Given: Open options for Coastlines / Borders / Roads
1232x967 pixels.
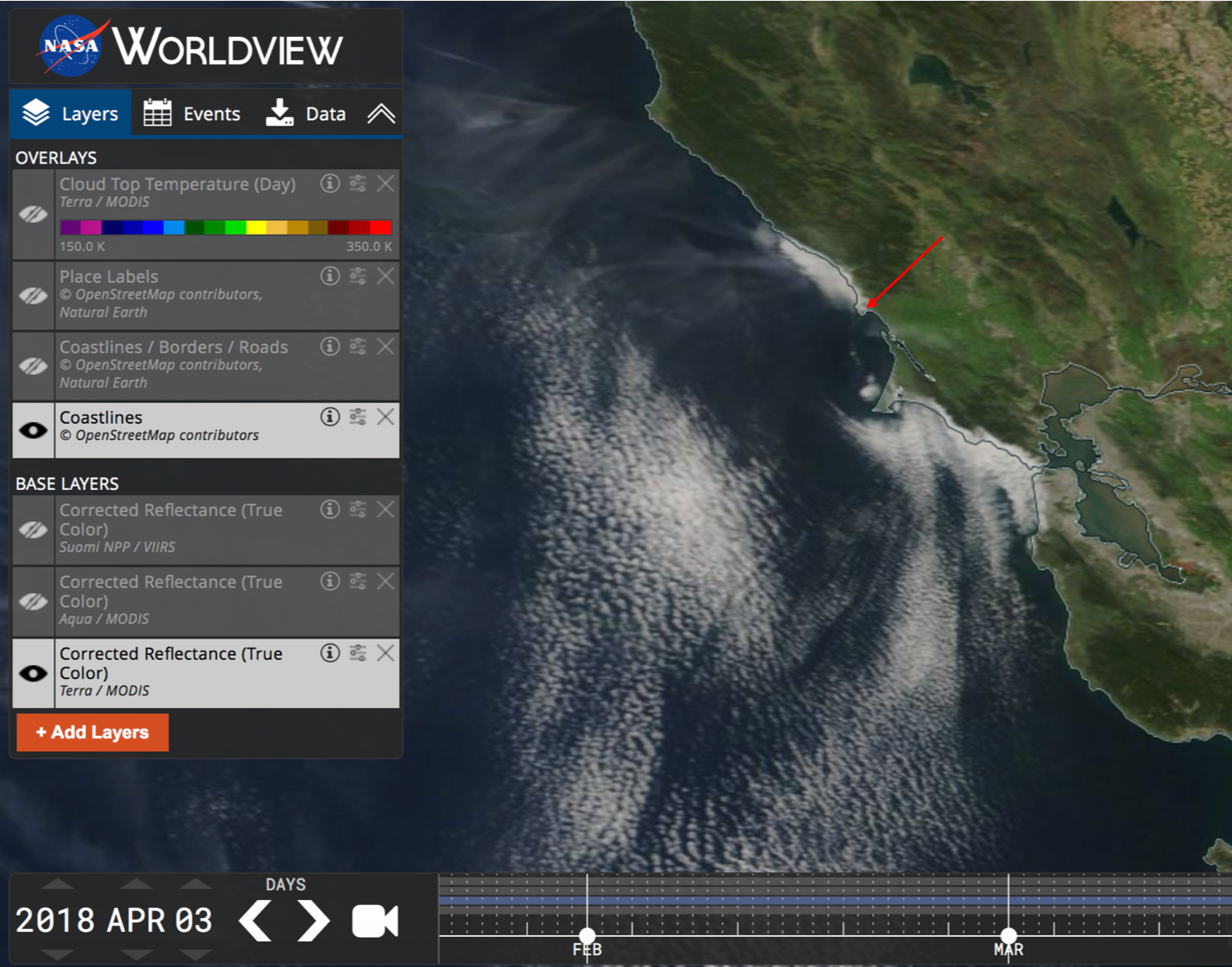Looking at the screenshot, I should coord(358,346).
